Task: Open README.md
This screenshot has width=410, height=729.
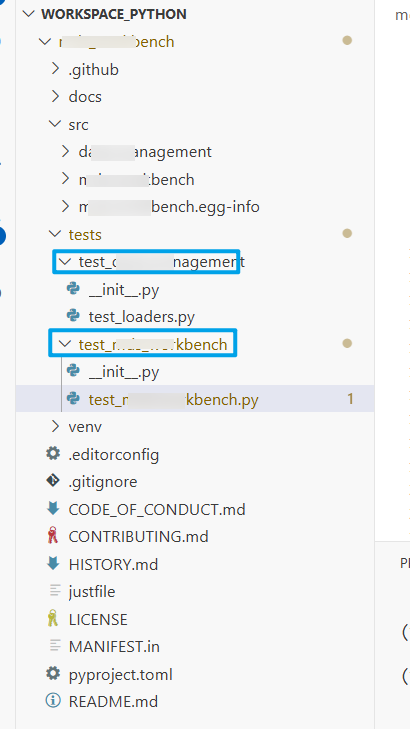Action: (113, 702)
